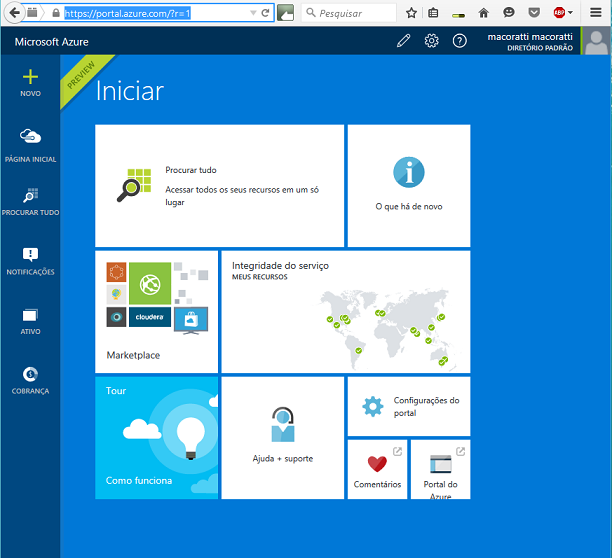612x558 pixels.
Task: Click the external link icon on Comentários tile
Action: 397,451
